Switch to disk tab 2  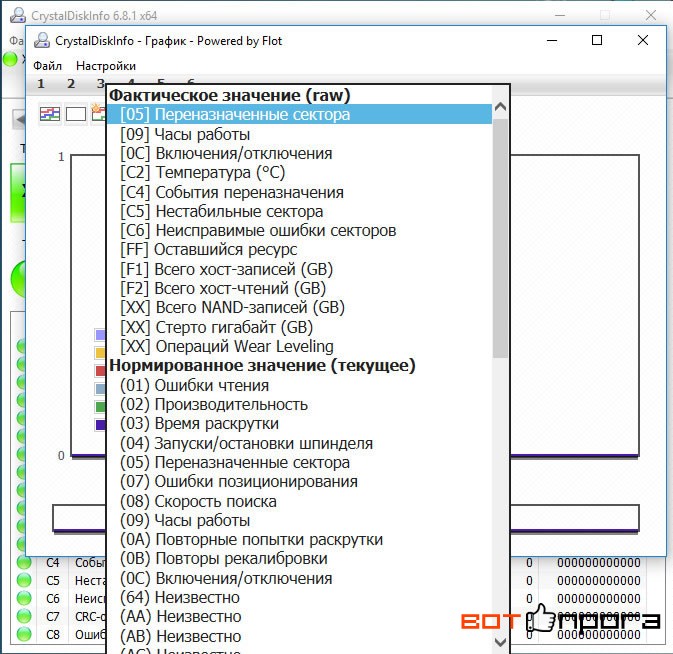(71, 83)
